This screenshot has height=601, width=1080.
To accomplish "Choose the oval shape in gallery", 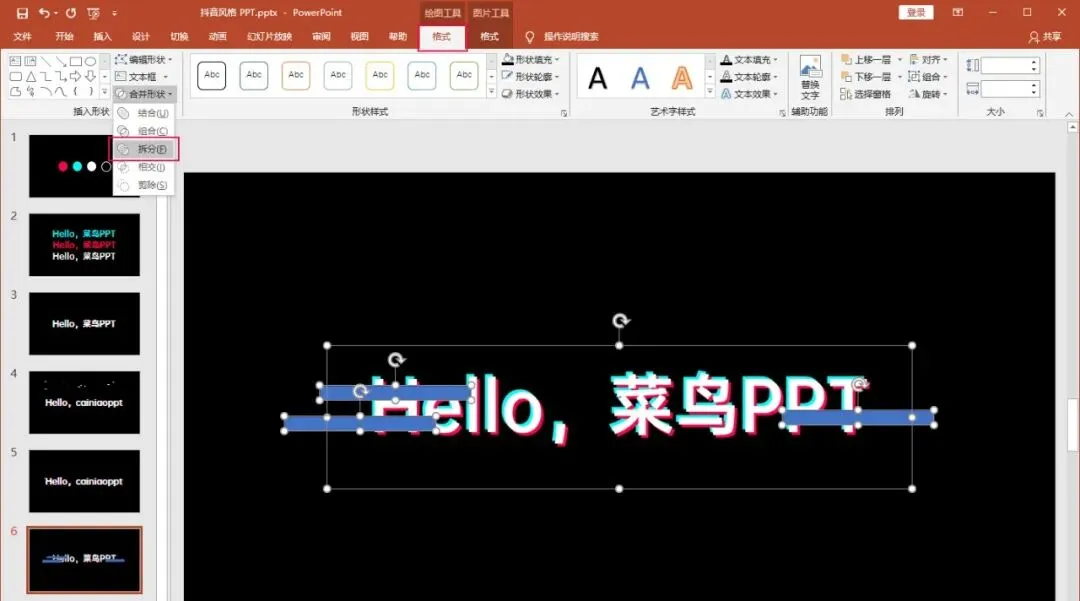I will pyautogui.click(x=90, y=61).
